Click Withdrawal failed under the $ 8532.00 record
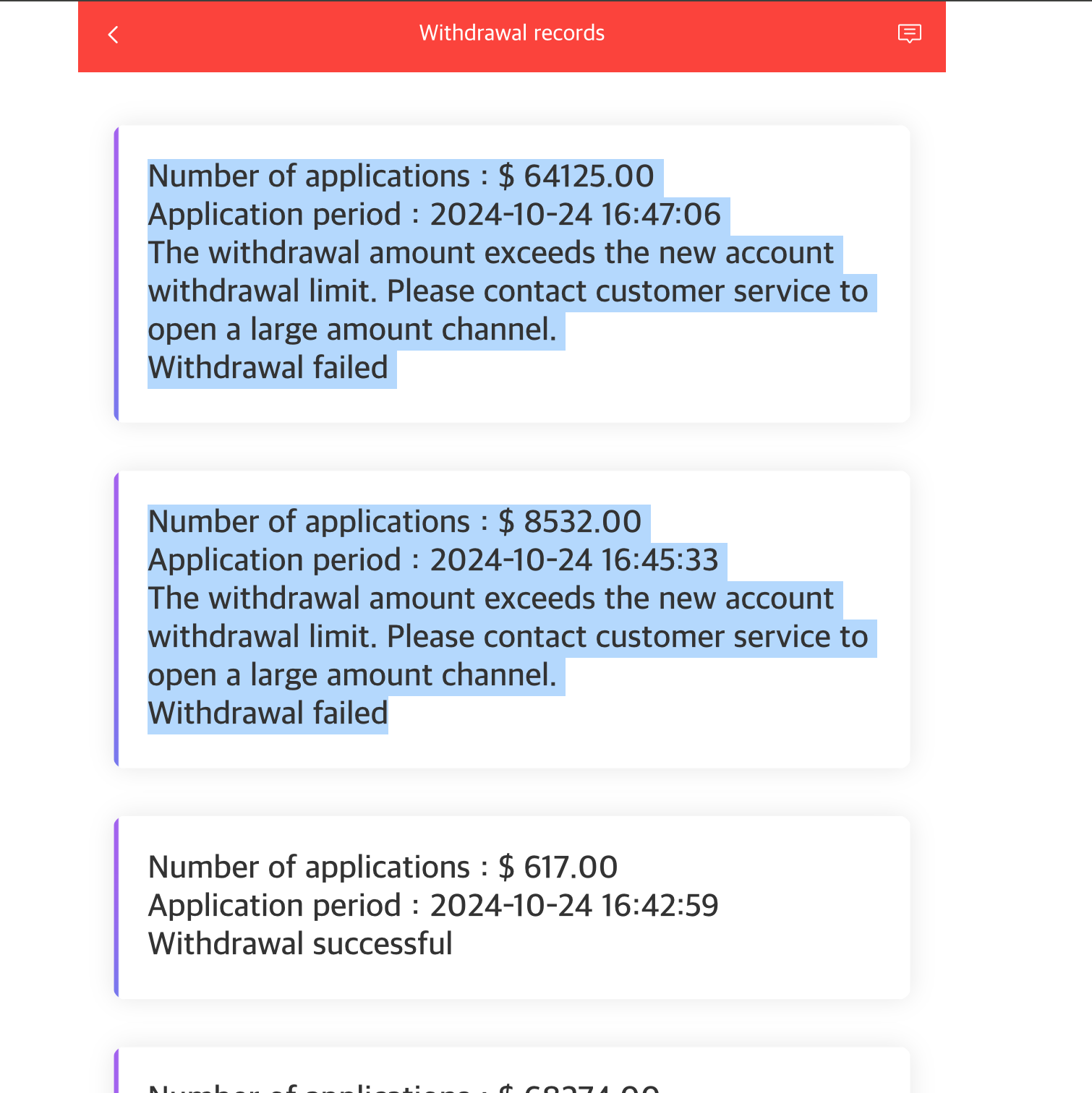This screenshot has width=1092, height=1093. tap(268, 713)
